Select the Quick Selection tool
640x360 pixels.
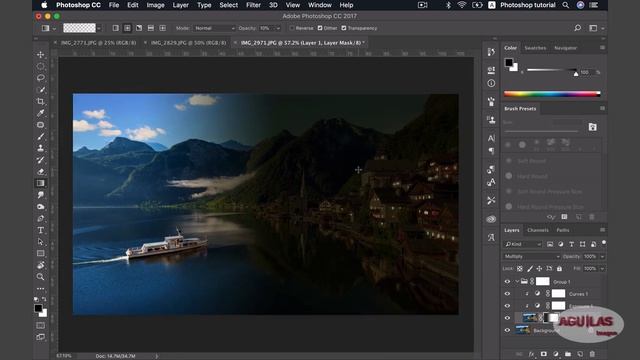point(40,89)
